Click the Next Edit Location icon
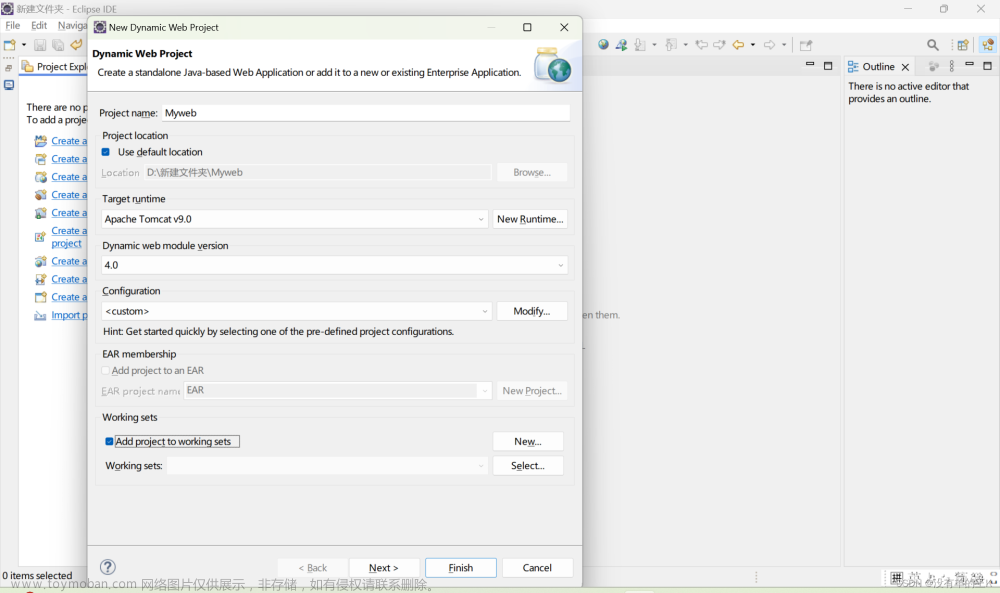 (719, 45)
